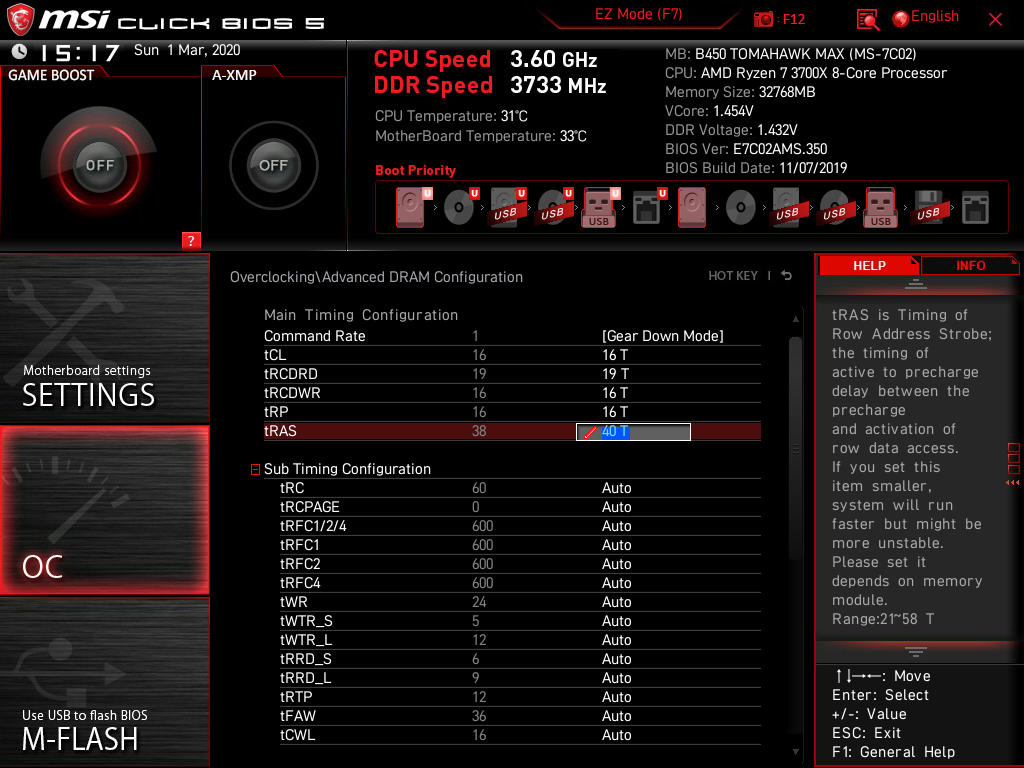Switch to the INFO tab
The image size is (1024, 768).
click(x=970, y=265)
